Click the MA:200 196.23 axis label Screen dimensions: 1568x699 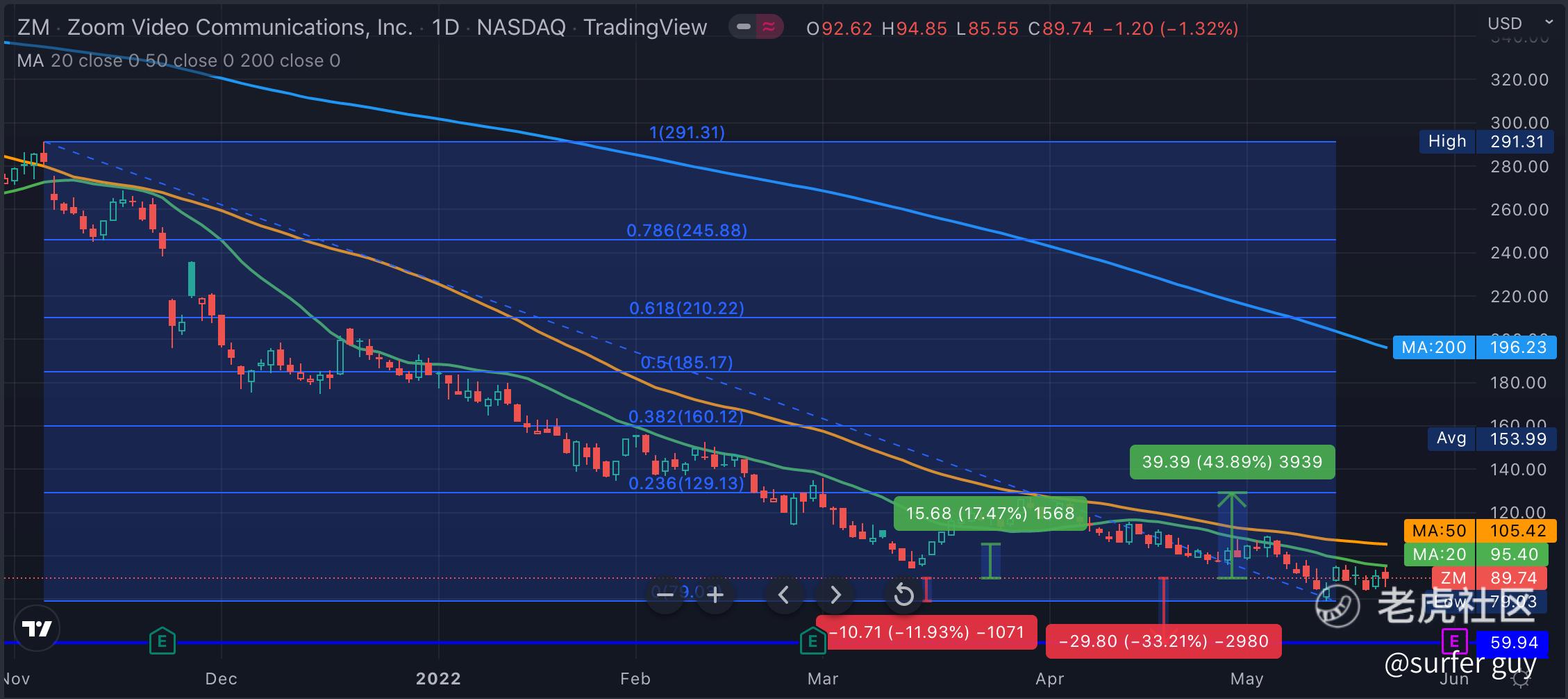(1475, 347)
